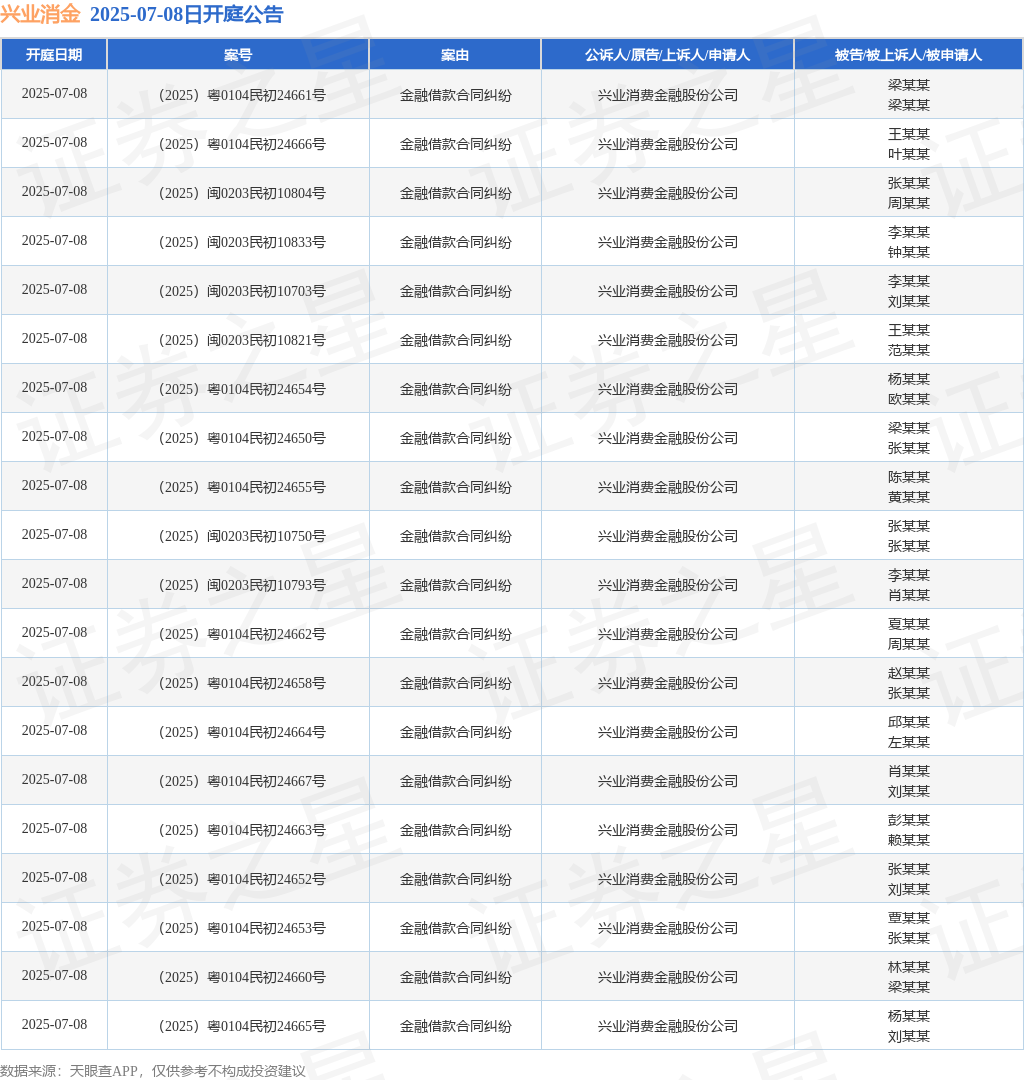Viewport: 1024px width, 1080px height.
Task: Click defendant name 叶某某
Action: coord(908,154)
